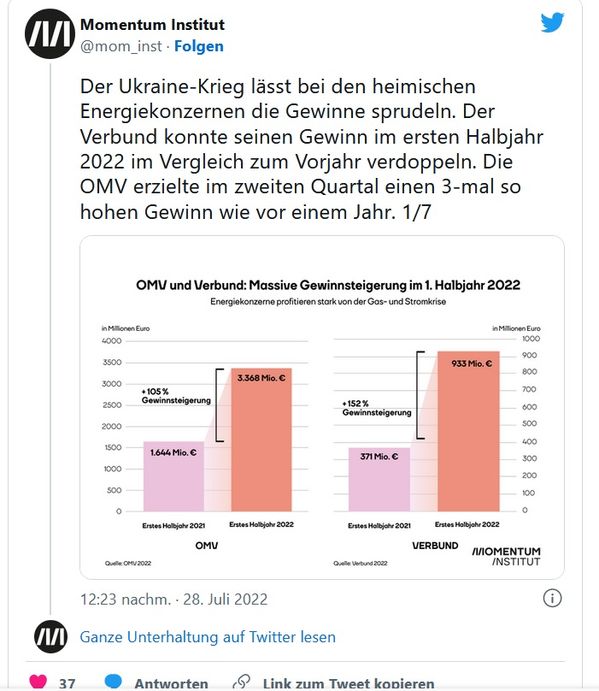This screenshot has width=599, height=691.
Task: Click the like count 37
Action: 67,683
